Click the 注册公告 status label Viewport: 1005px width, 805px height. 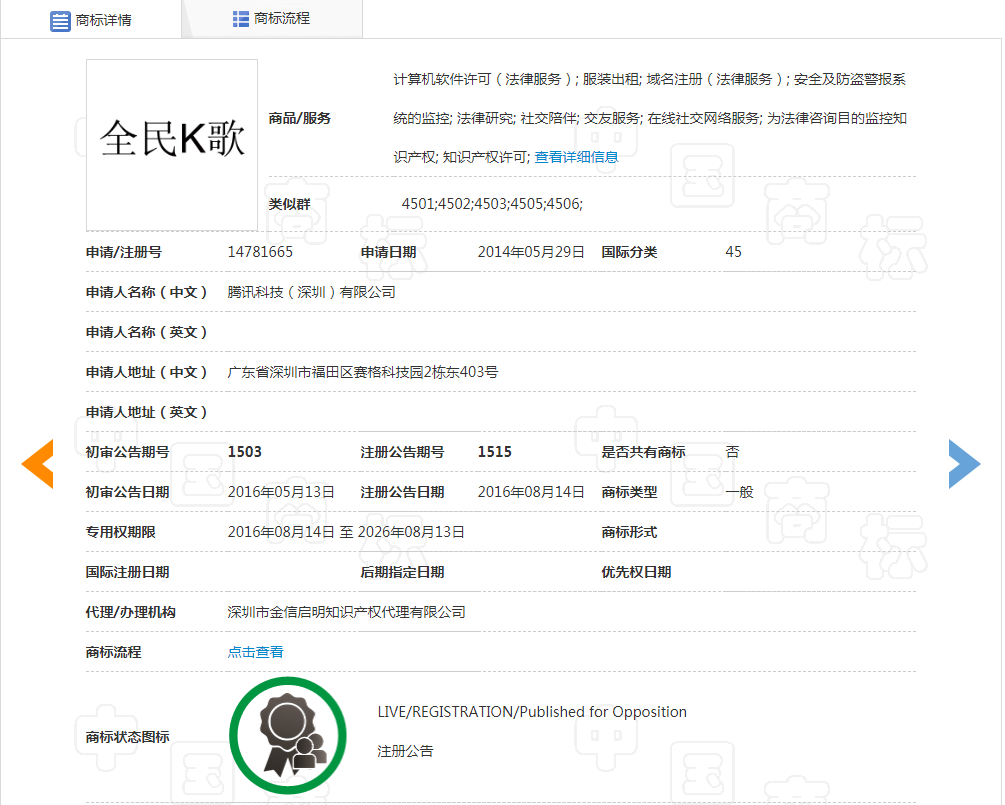405,751
